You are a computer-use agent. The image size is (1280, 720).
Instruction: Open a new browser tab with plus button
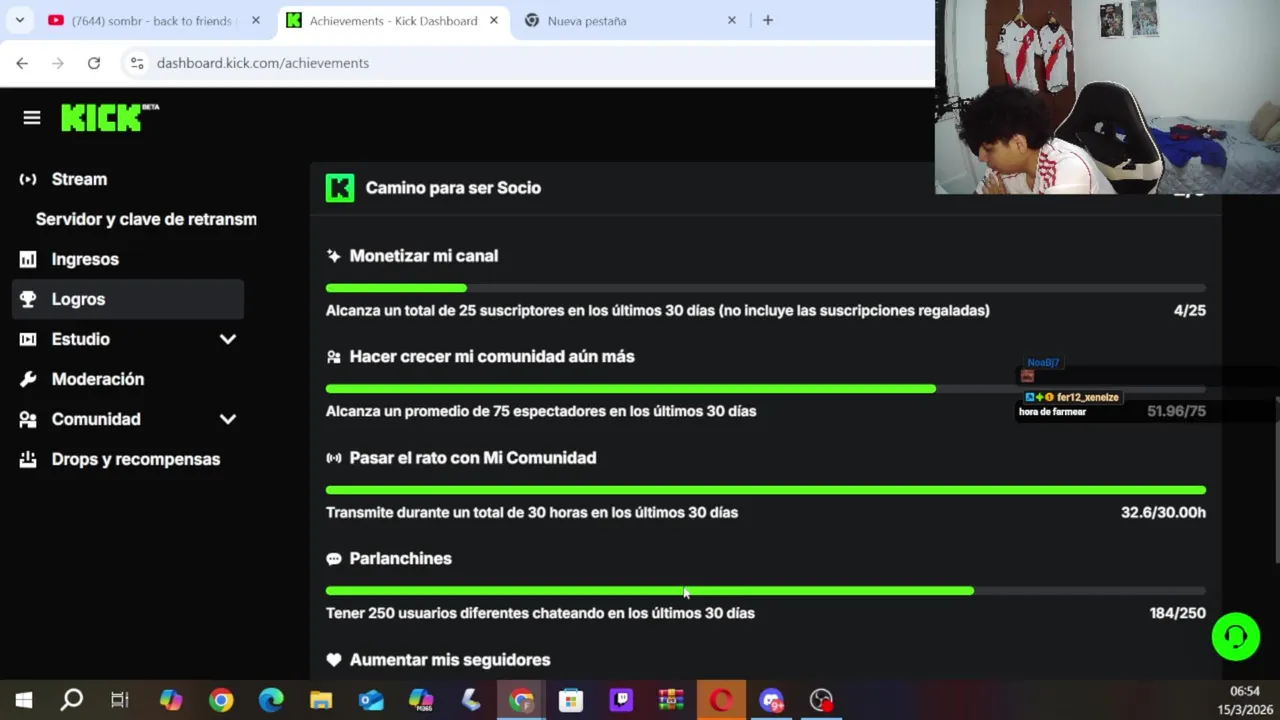point(768,20)
